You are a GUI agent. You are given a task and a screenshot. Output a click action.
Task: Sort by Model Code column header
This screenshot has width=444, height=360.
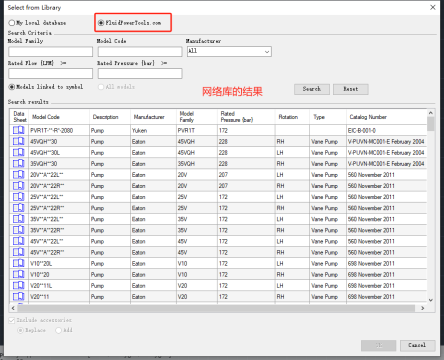(x=46, y=117)
